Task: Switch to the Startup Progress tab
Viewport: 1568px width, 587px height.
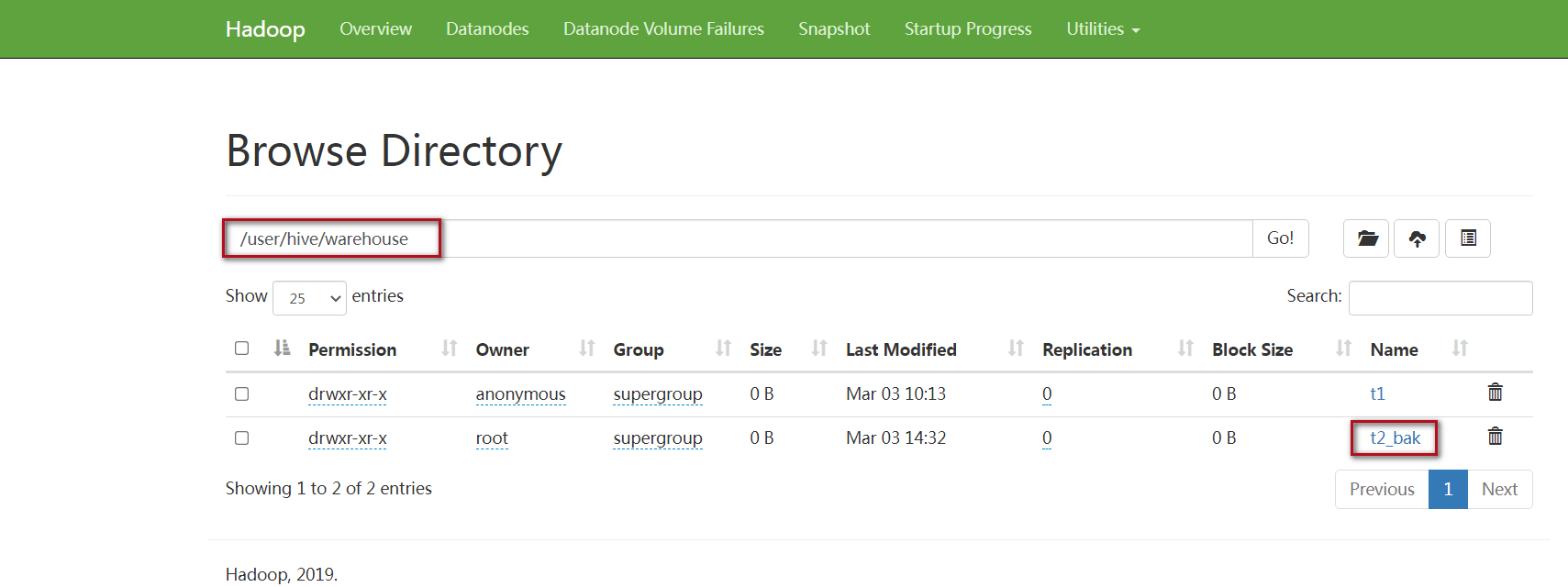Action: pos(968,29)
